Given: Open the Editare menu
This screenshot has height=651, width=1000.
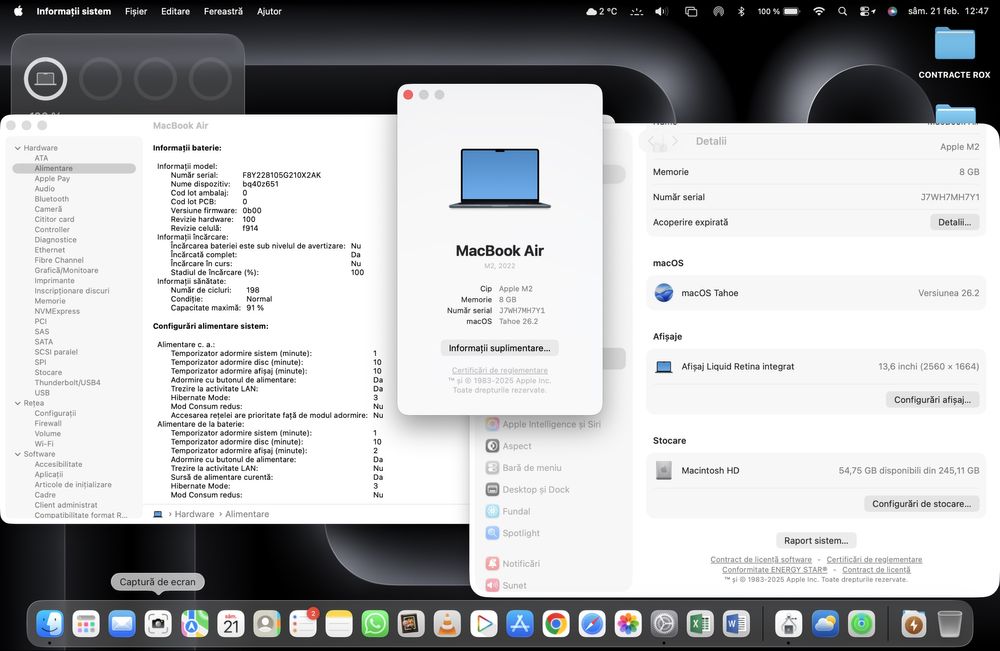Looking at the screenshot, I should (x=175, y=11).
